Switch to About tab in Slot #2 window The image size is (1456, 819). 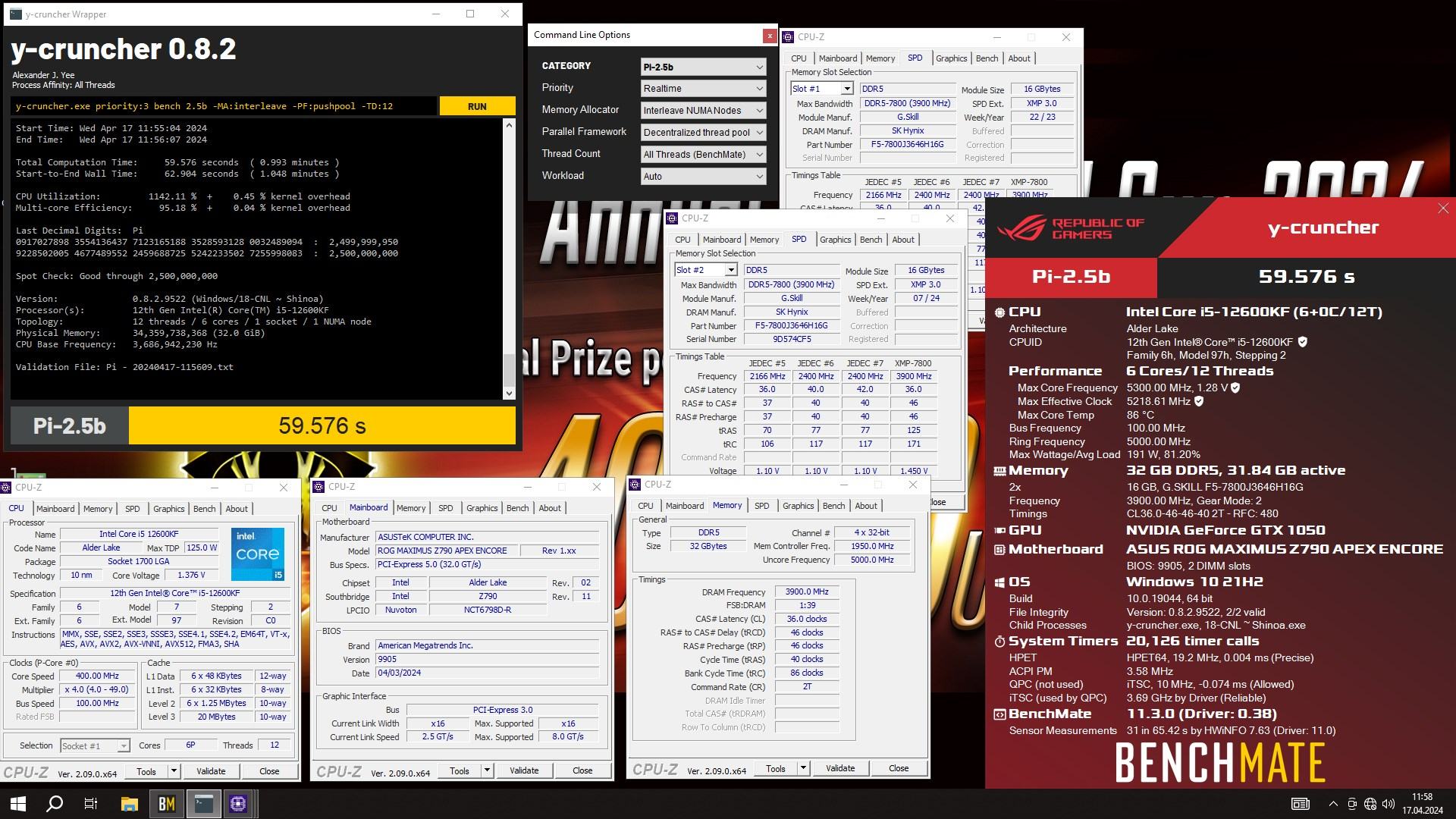point(903,240)
